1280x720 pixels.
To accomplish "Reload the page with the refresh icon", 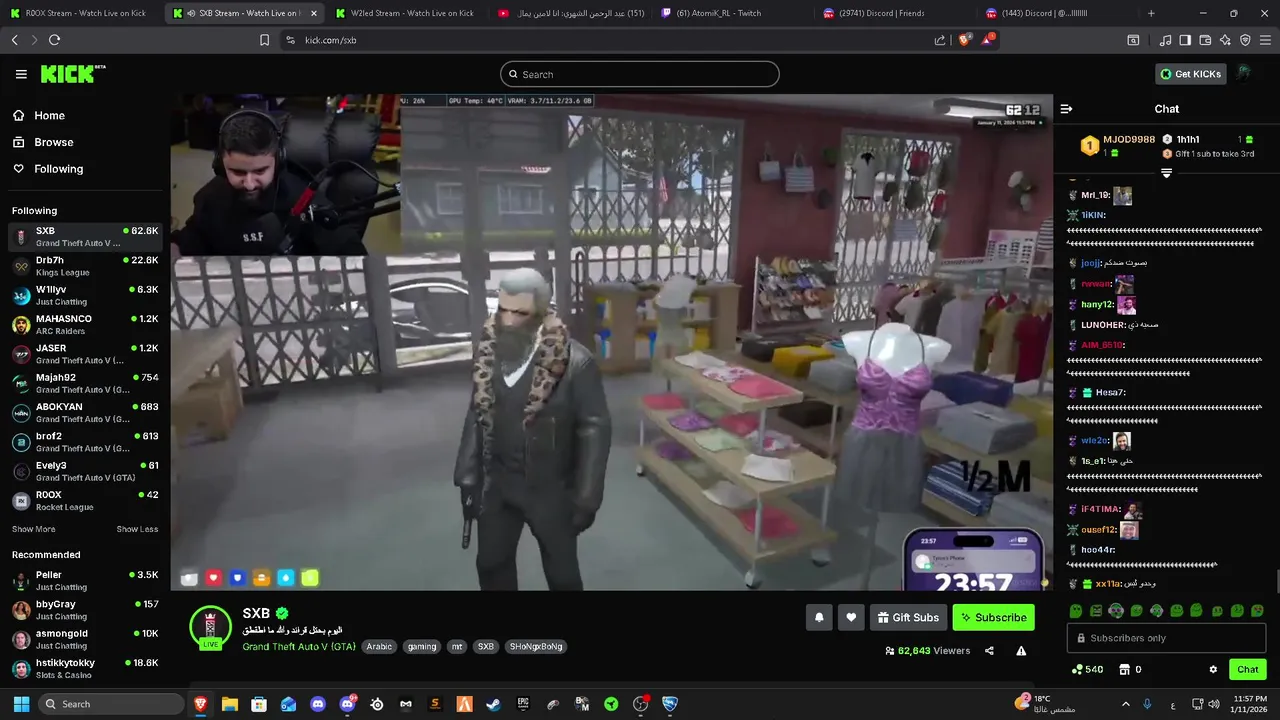I will click(54, 40).
